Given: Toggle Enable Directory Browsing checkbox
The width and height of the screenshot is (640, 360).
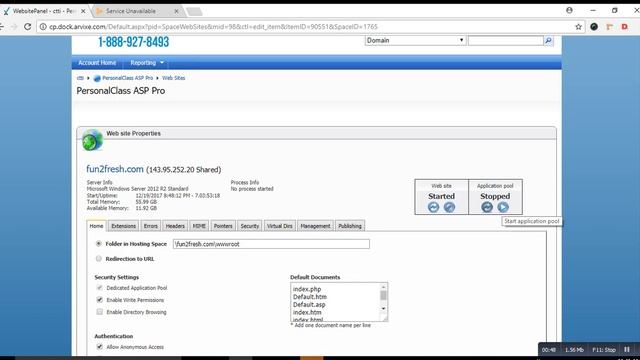Looking at the screenshot, I should pyautogui.click(x=100, y=312).
